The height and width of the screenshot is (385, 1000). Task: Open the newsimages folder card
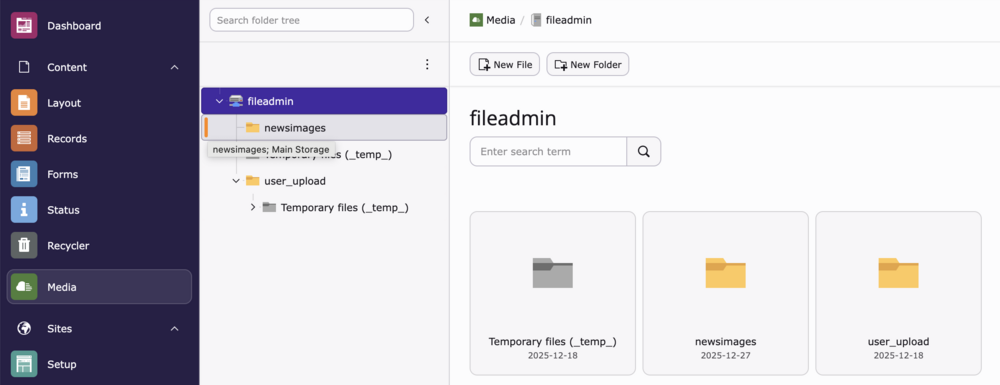click(726, 293)
